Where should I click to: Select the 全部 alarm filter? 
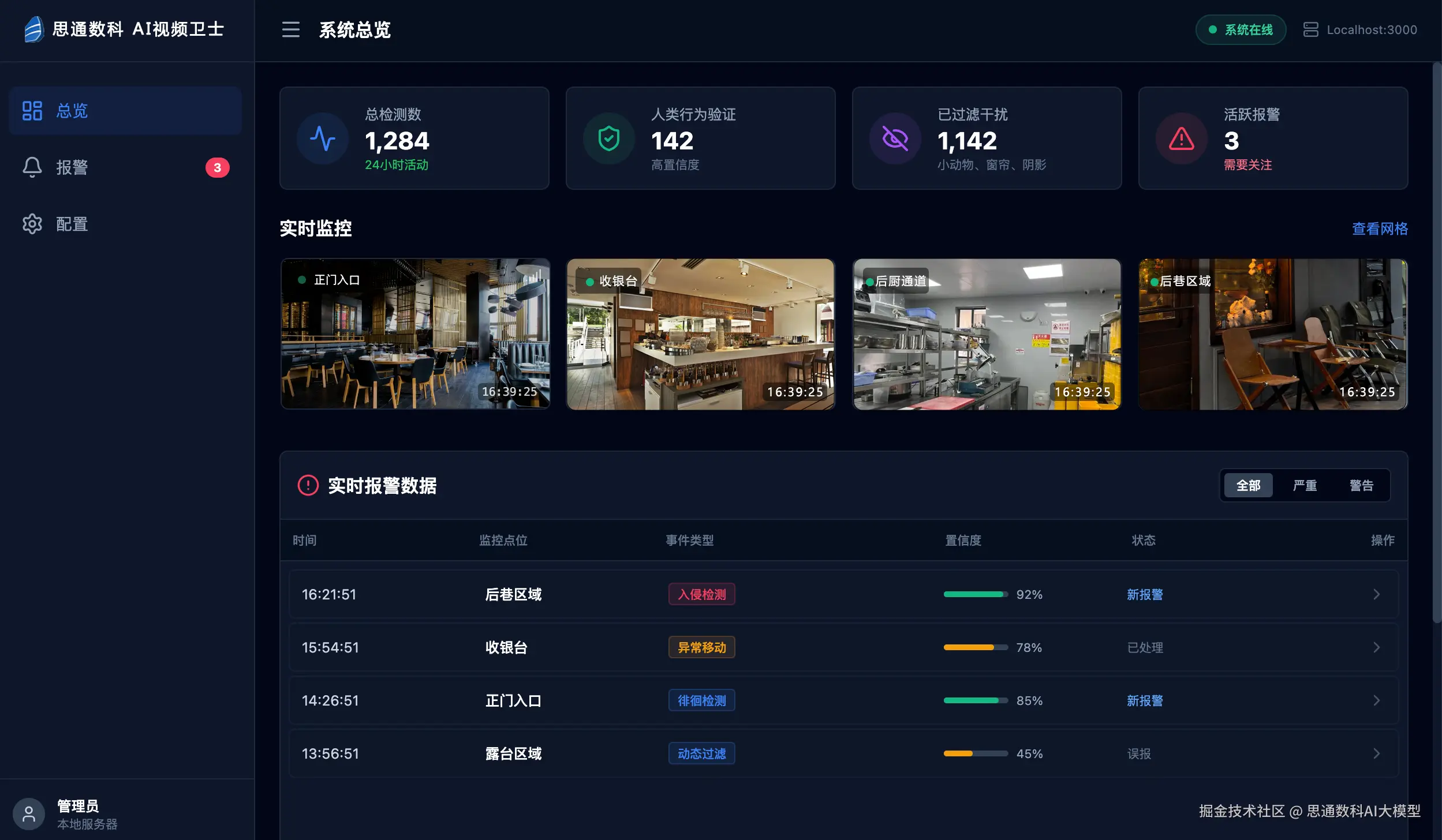1248,485
